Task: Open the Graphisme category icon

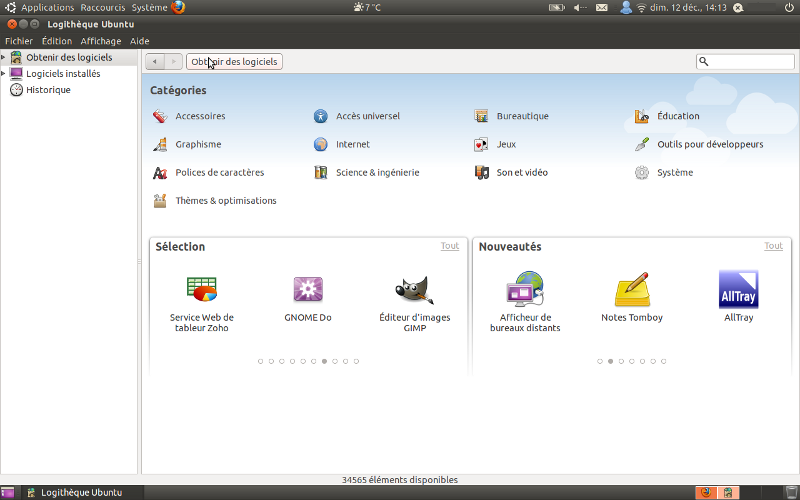Action: (160, 144)
